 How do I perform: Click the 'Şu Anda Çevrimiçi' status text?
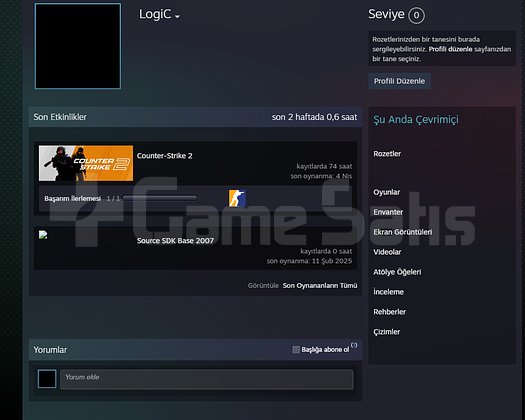(416, 120)
